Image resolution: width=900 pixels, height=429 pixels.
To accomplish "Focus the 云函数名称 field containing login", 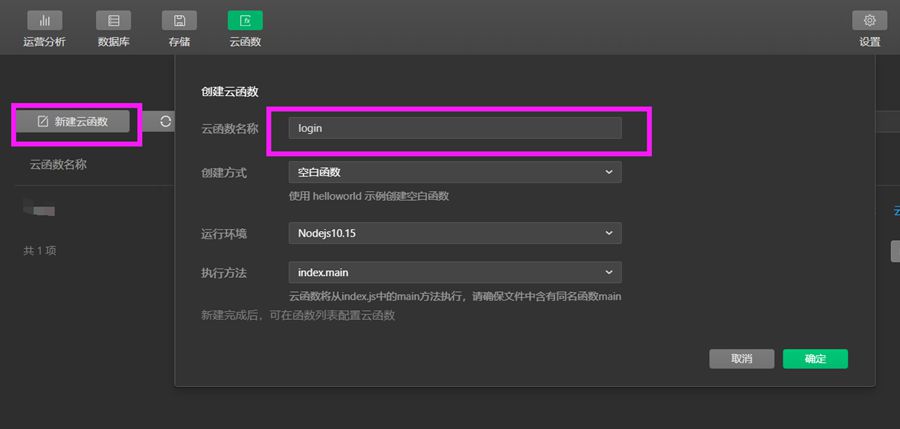I will point(454,128).
